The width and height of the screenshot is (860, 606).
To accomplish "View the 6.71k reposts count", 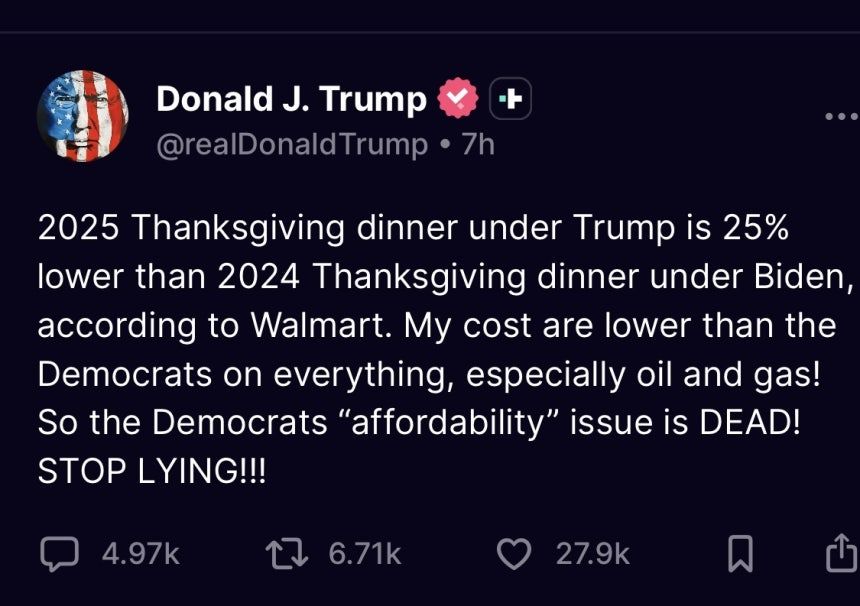I will pyautogui.click(x=365, y=553).
